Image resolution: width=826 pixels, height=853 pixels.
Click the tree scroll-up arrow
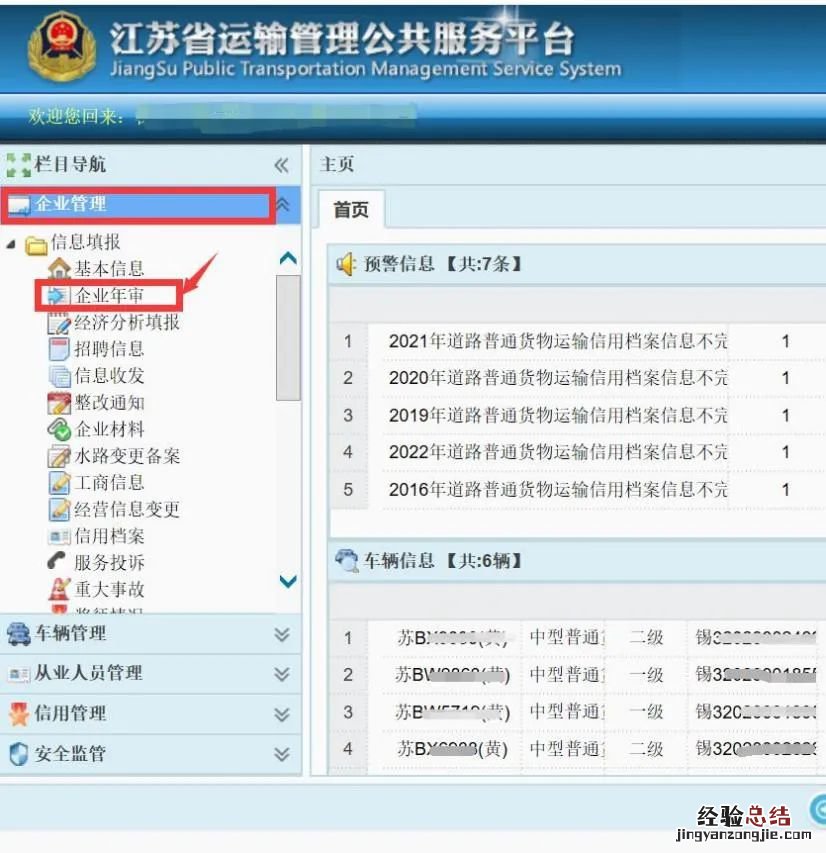pos(288,258)
